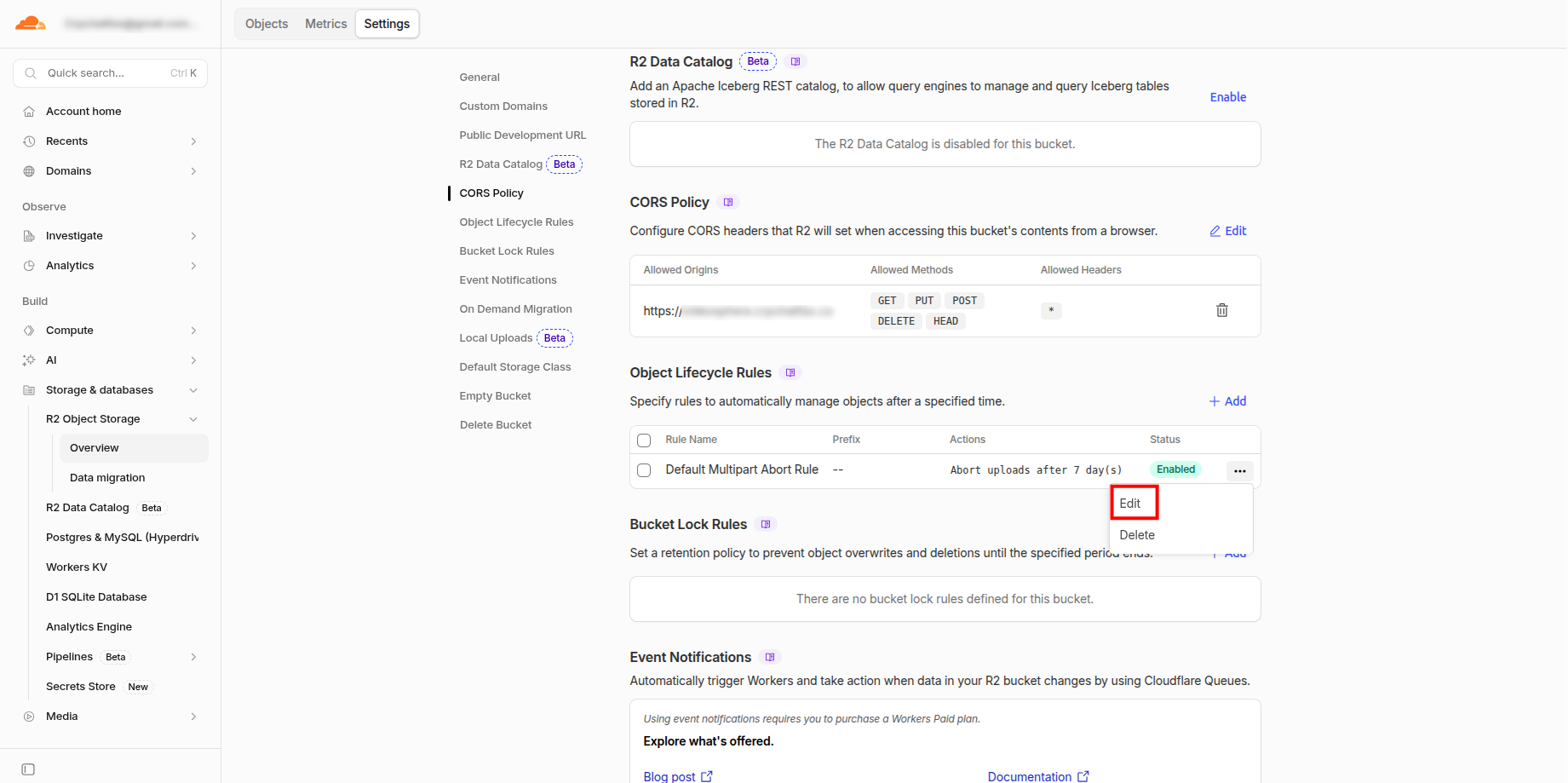This screenshot has height=783, width=1568.
Task: Open docs icon beside Bucket Lock Rules heading
Action: click(766, 524)
